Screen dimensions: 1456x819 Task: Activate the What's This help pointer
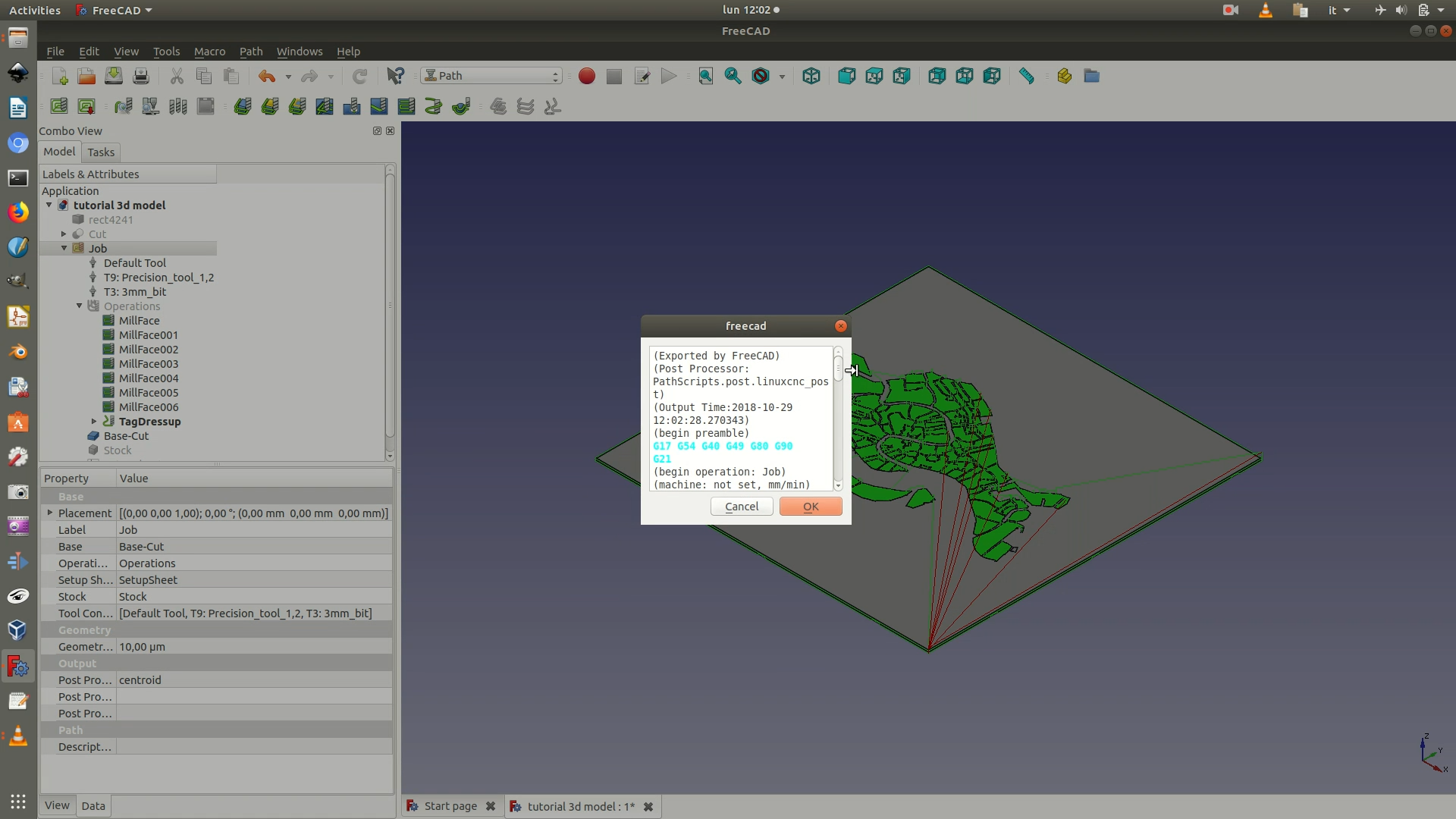(x=395, y=76)
